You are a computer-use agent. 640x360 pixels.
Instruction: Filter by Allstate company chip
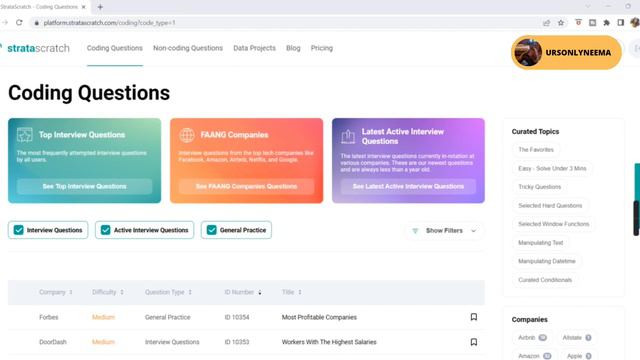coord(577,338)
